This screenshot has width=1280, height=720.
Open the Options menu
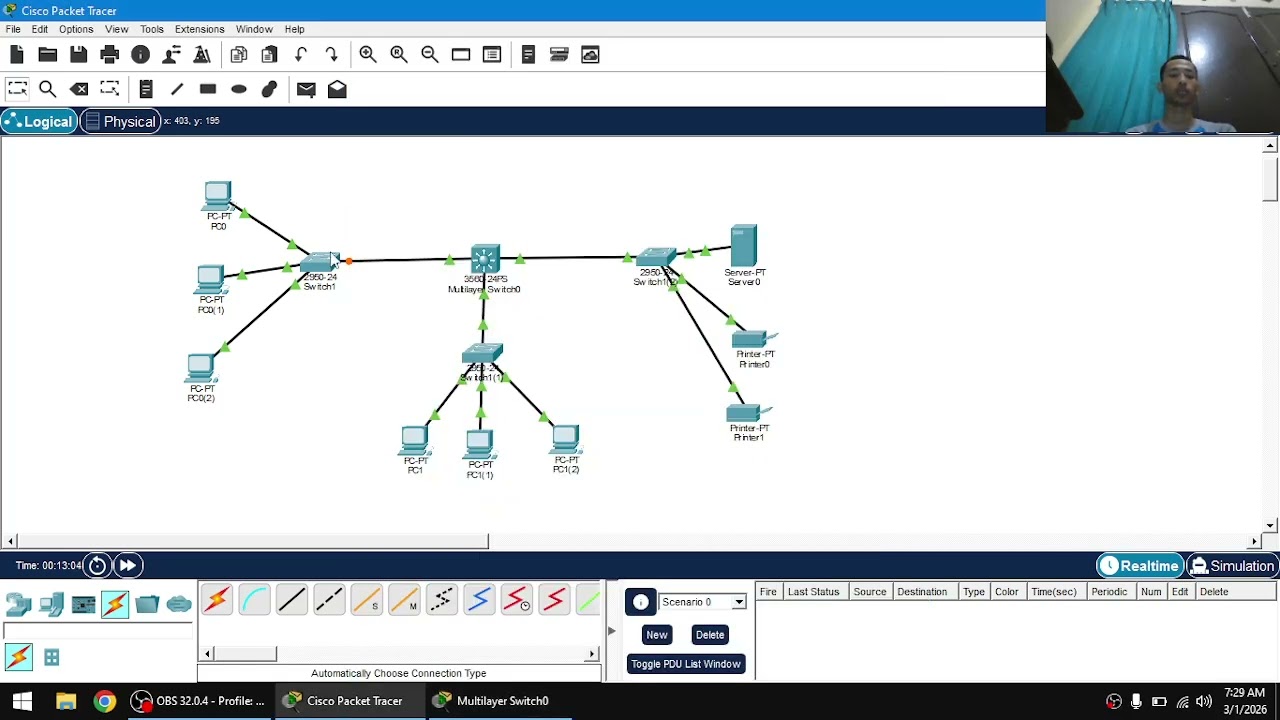tap(76, 29)
